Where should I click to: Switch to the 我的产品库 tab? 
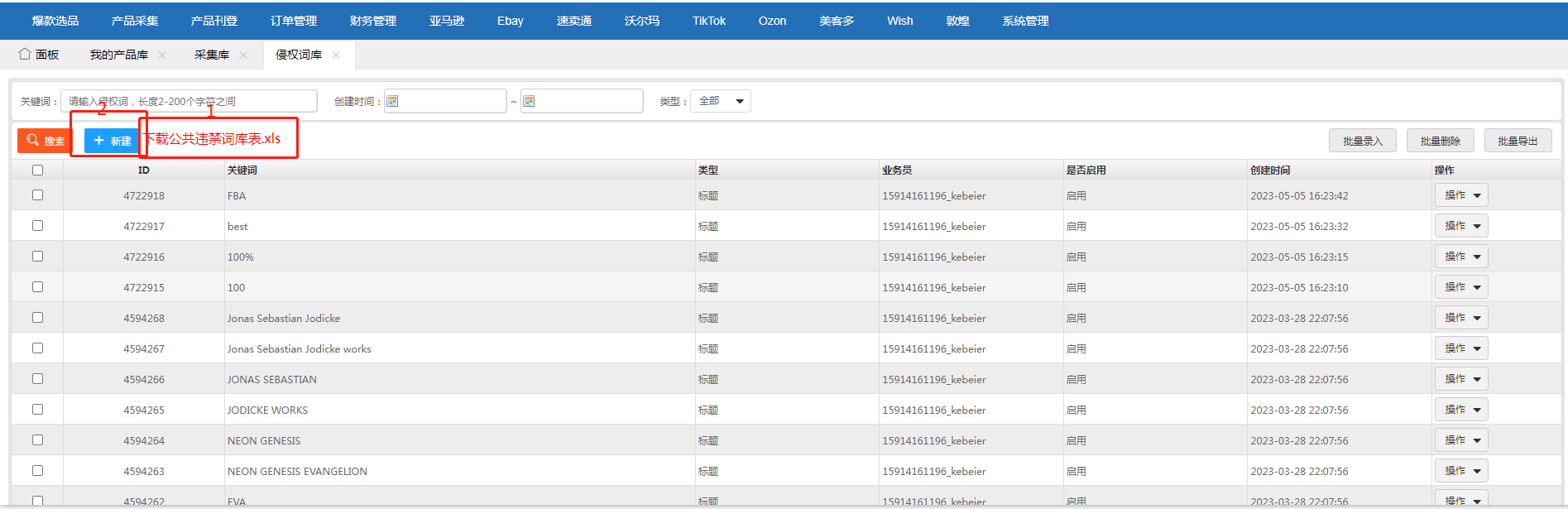(x=119, y=55)
